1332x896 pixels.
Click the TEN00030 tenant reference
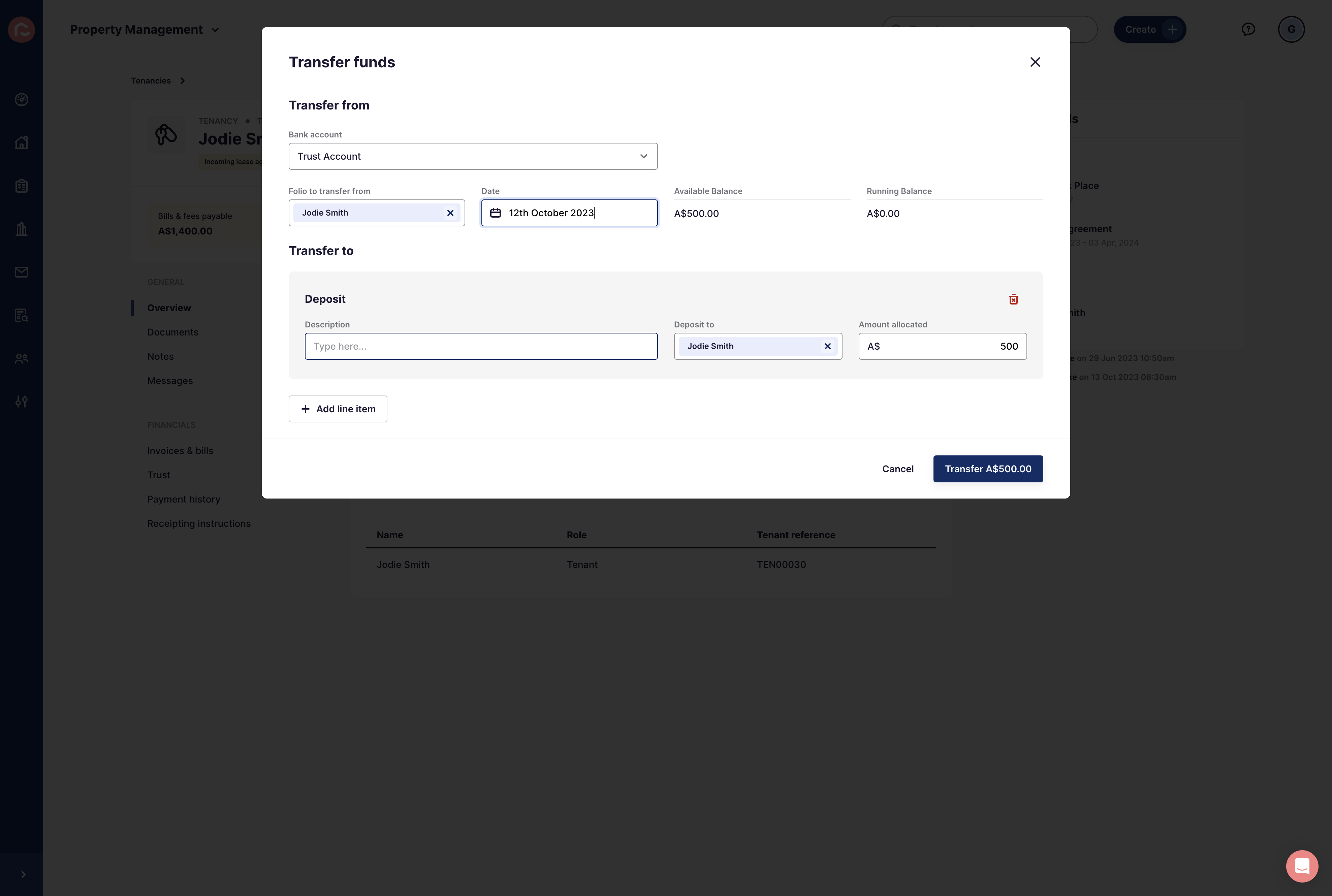(x=781, y=565)
